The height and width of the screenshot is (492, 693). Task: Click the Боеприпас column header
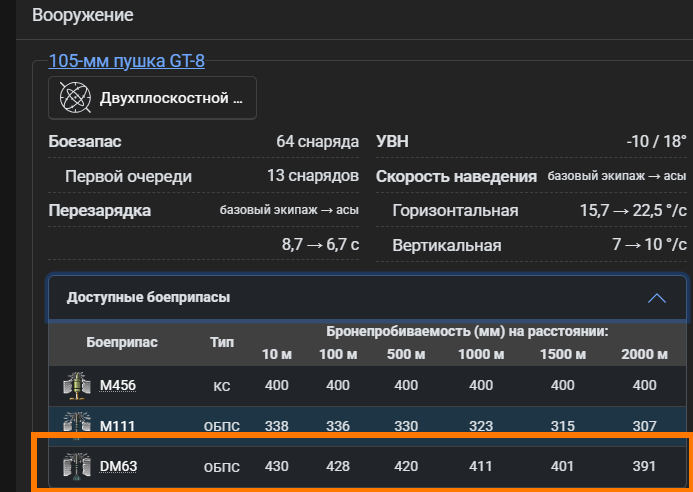click(121, 342)
